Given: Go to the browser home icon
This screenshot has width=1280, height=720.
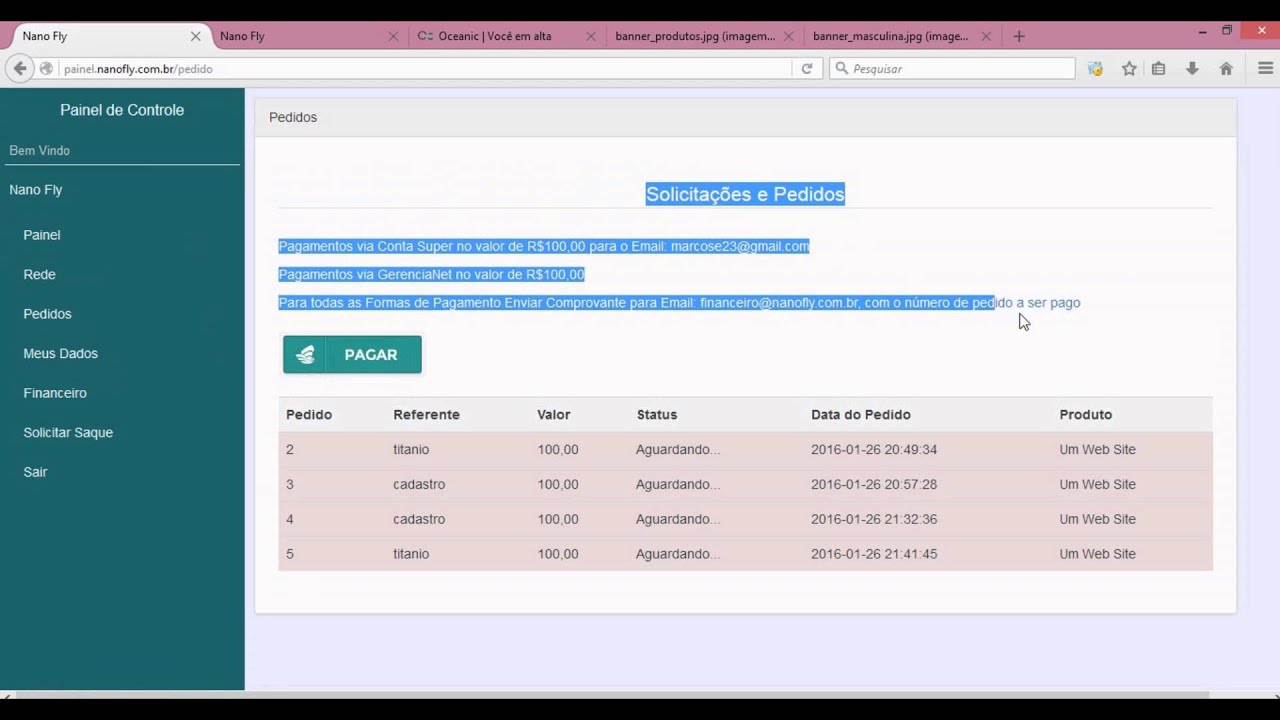Looking at the screenshot, I should (1226, 69).
